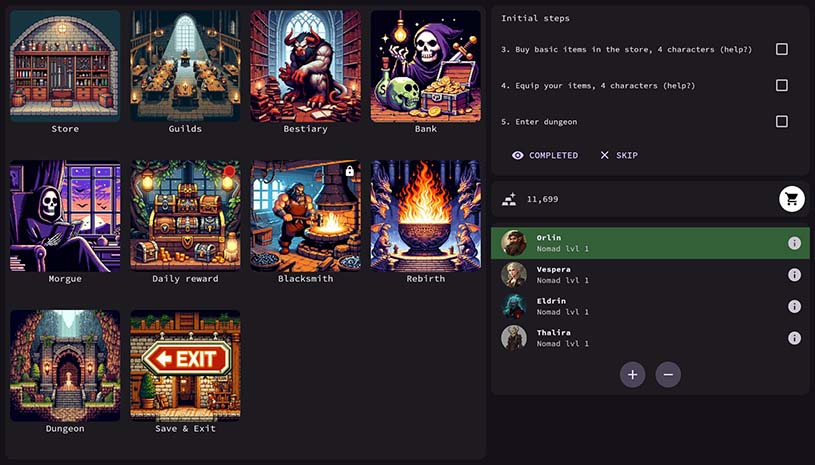
Task: Add a character with plus button
Action: [632, 375]
